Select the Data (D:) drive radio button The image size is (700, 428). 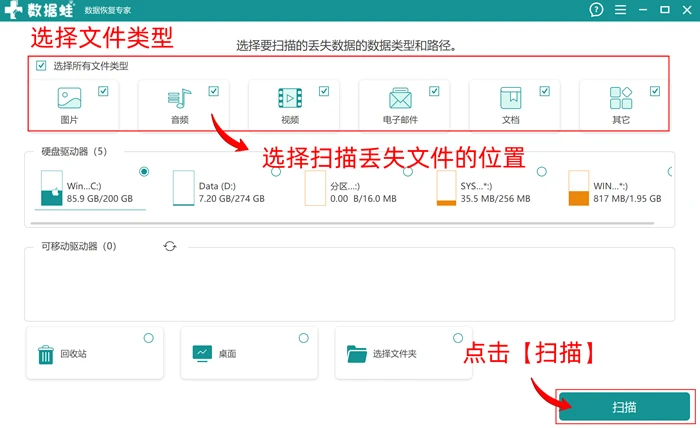pyautogui.click(x=276, y=171)
